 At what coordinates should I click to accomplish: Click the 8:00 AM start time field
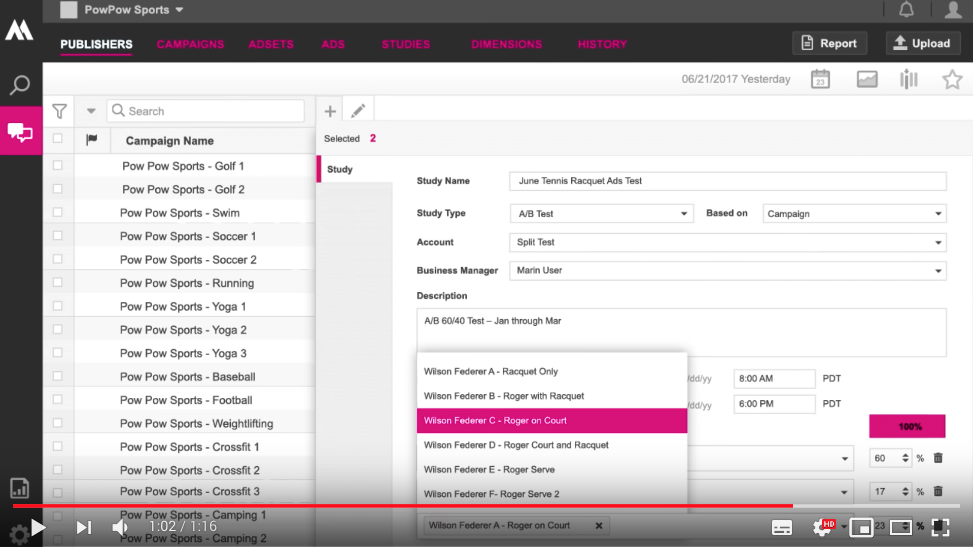(774, 378)
